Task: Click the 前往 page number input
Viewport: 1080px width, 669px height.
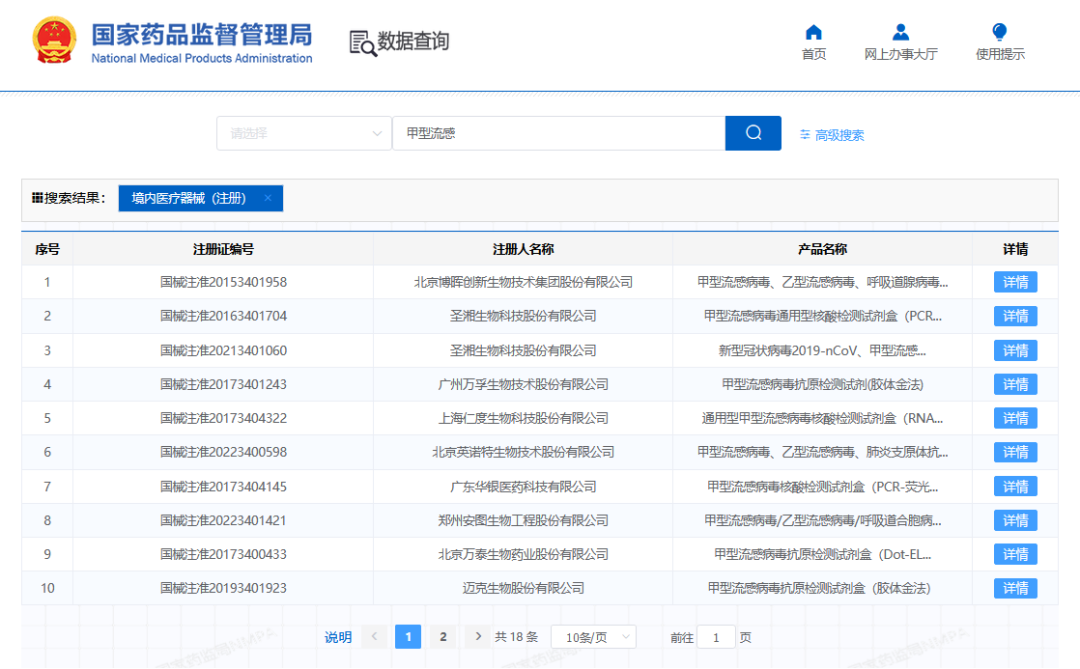Action: (x=716, y=637)
